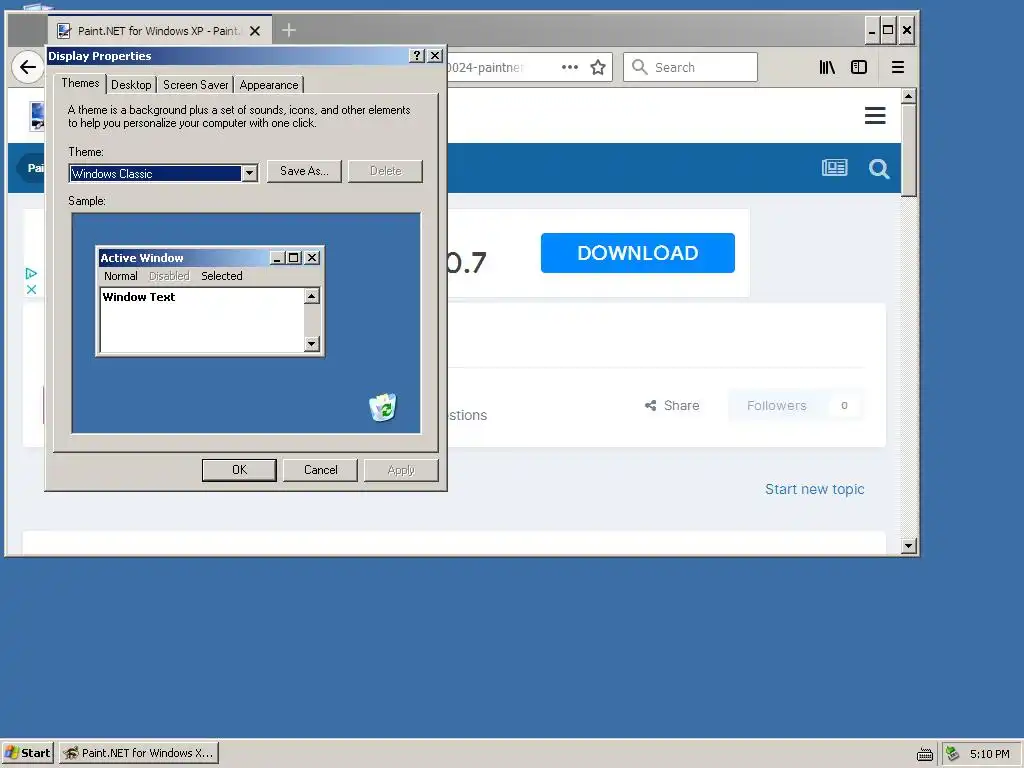Click the Paint.NET for Windows X... taskbar button

[x=139, y=753]
